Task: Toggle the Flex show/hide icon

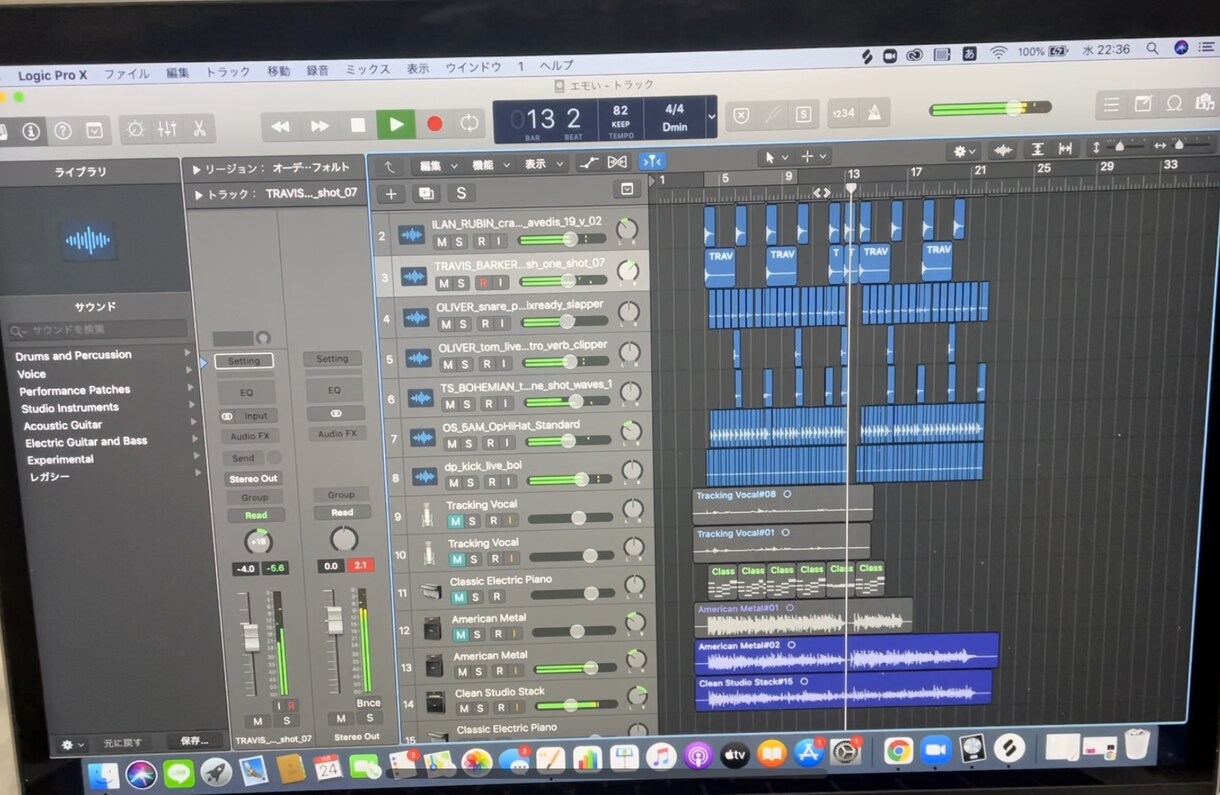Action: coord(617,162)
